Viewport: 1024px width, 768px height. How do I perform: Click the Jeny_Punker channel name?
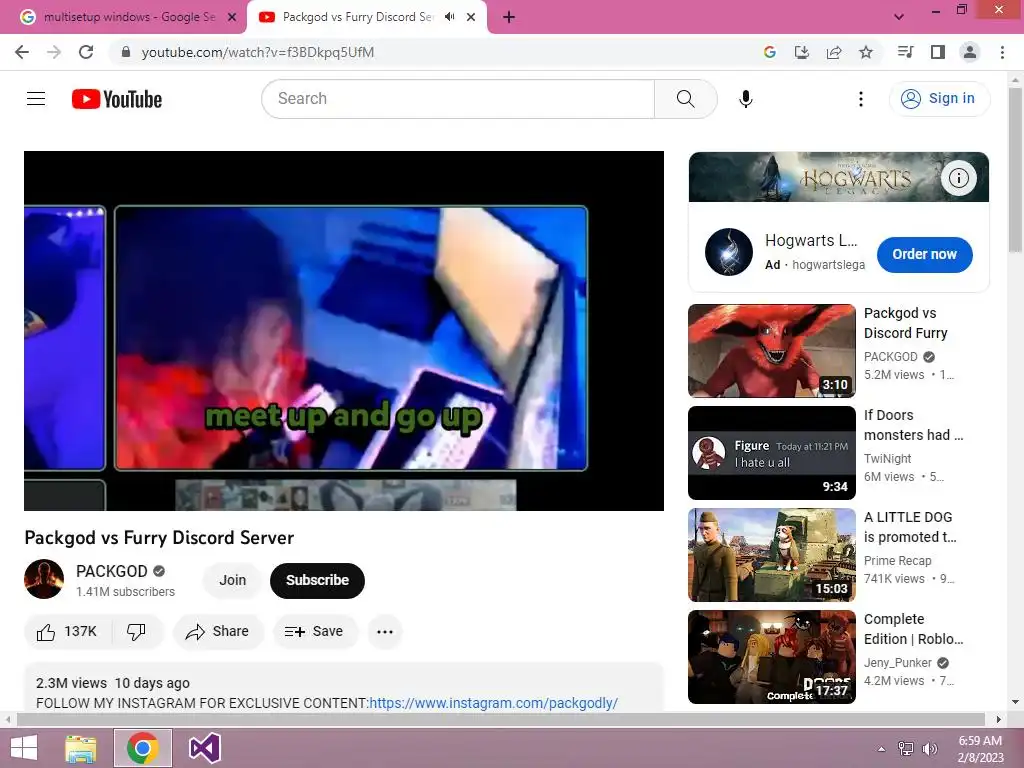tap(897, 662)
